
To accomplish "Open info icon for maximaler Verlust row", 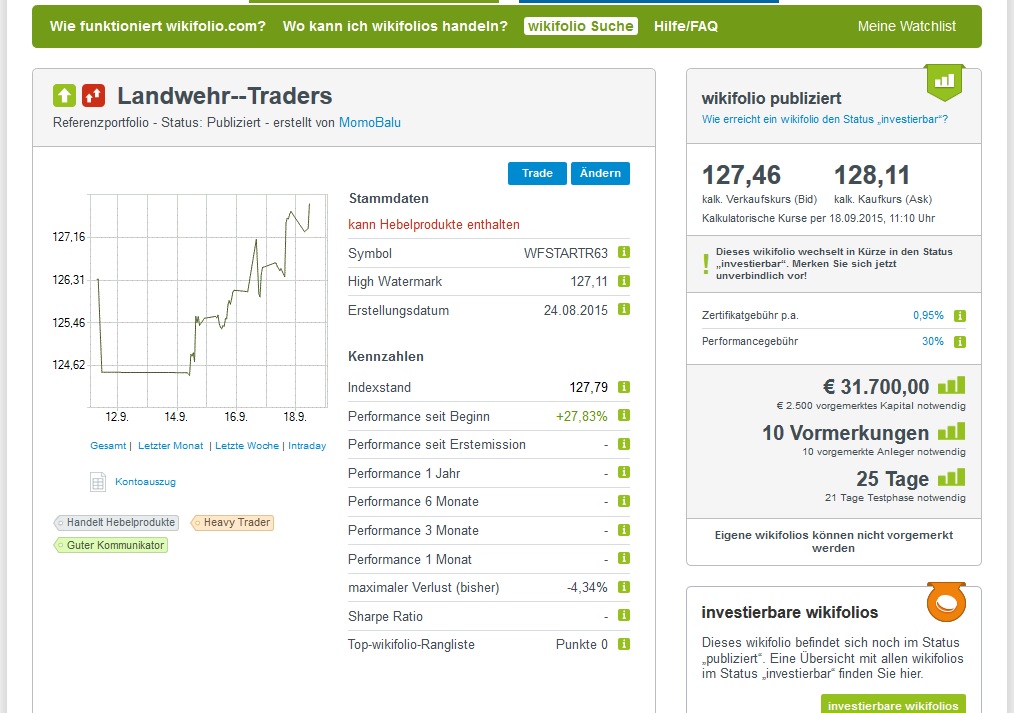I will [x=623, y=587].
